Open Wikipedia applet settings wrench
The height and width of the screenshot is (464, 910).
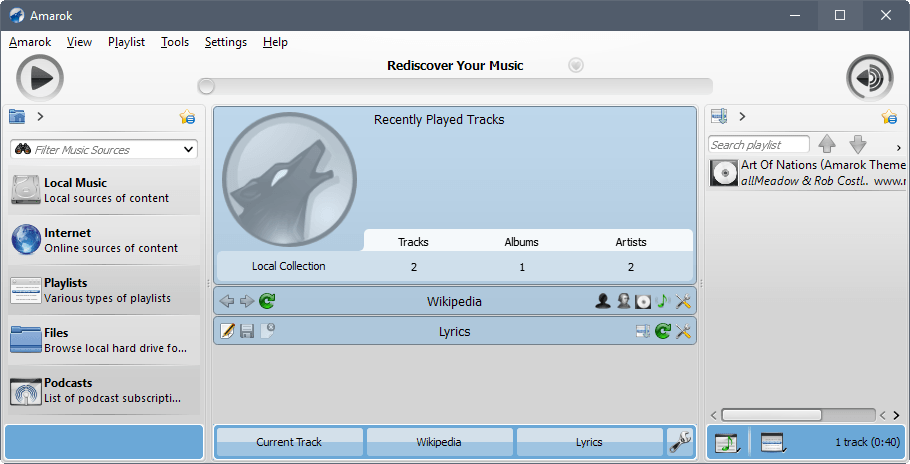pos(683,301)
